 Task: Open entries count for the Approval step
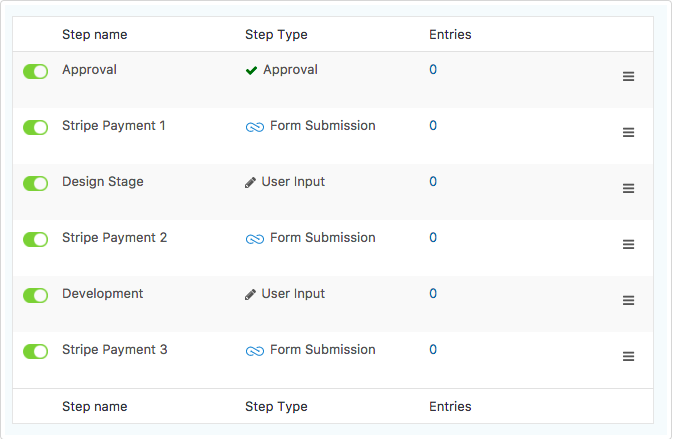tap(433, 70)
